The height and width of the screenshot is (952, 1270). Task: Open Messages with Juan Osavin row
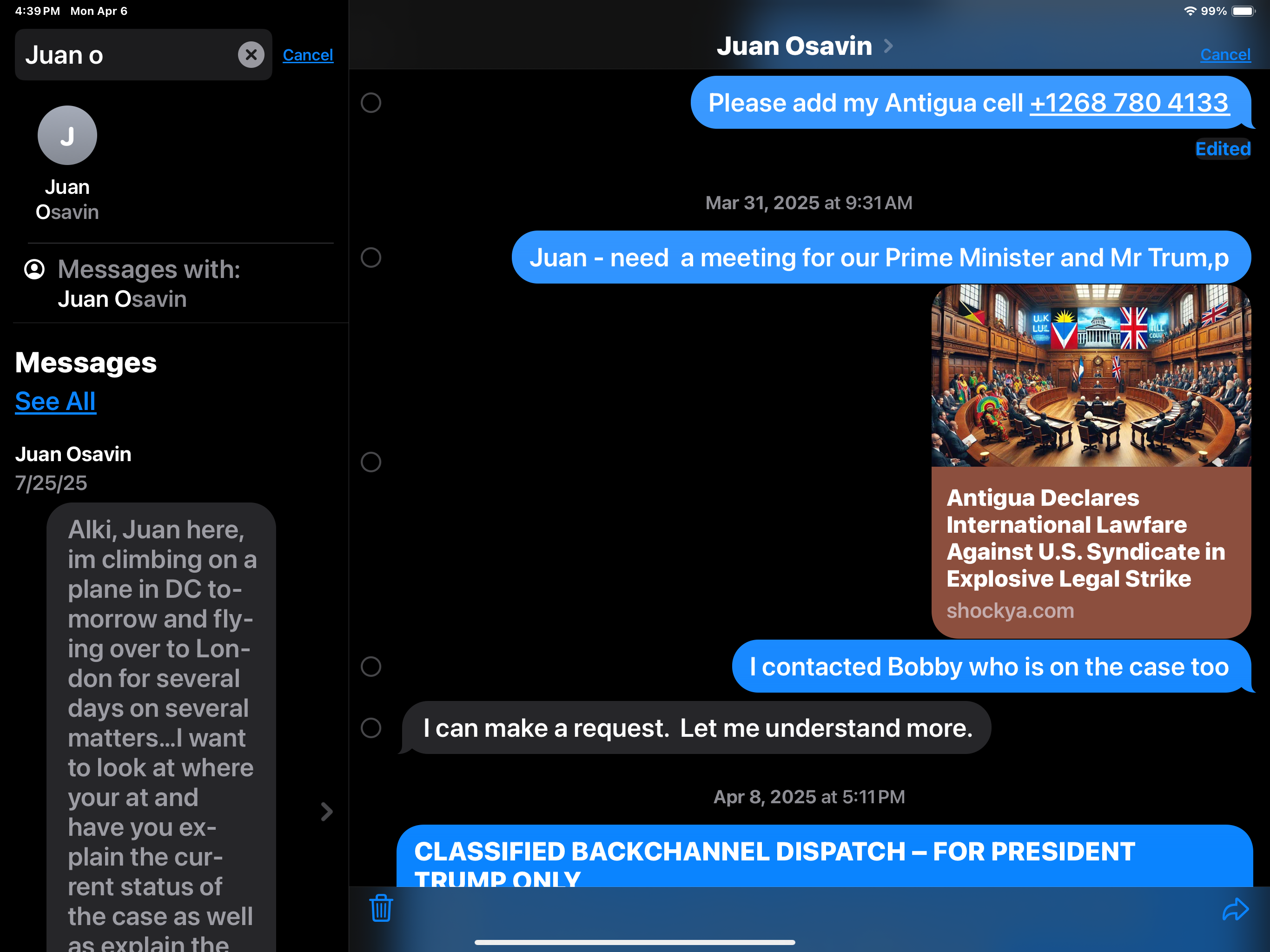(x=149, y=284)
